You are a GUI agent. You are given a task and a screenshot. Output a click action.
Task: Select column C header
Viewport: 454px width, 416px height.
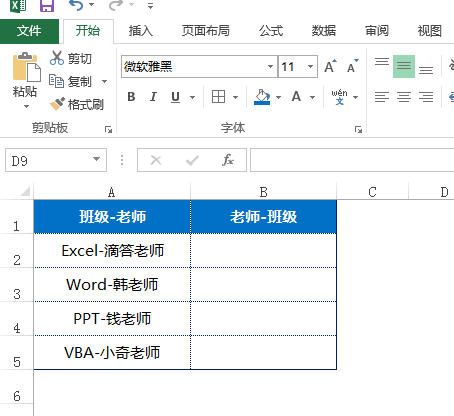tap(373, 192)
